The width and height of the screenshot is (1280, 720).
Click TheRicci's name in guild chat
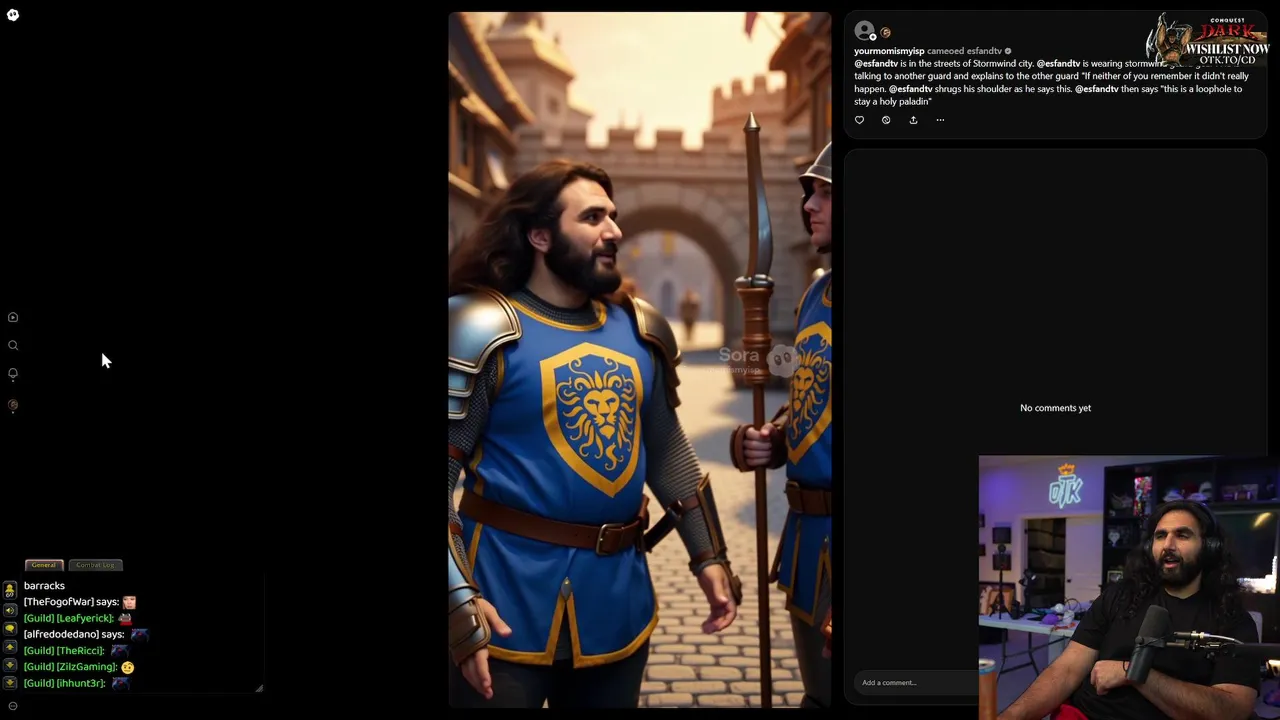(x=80, y=650)
